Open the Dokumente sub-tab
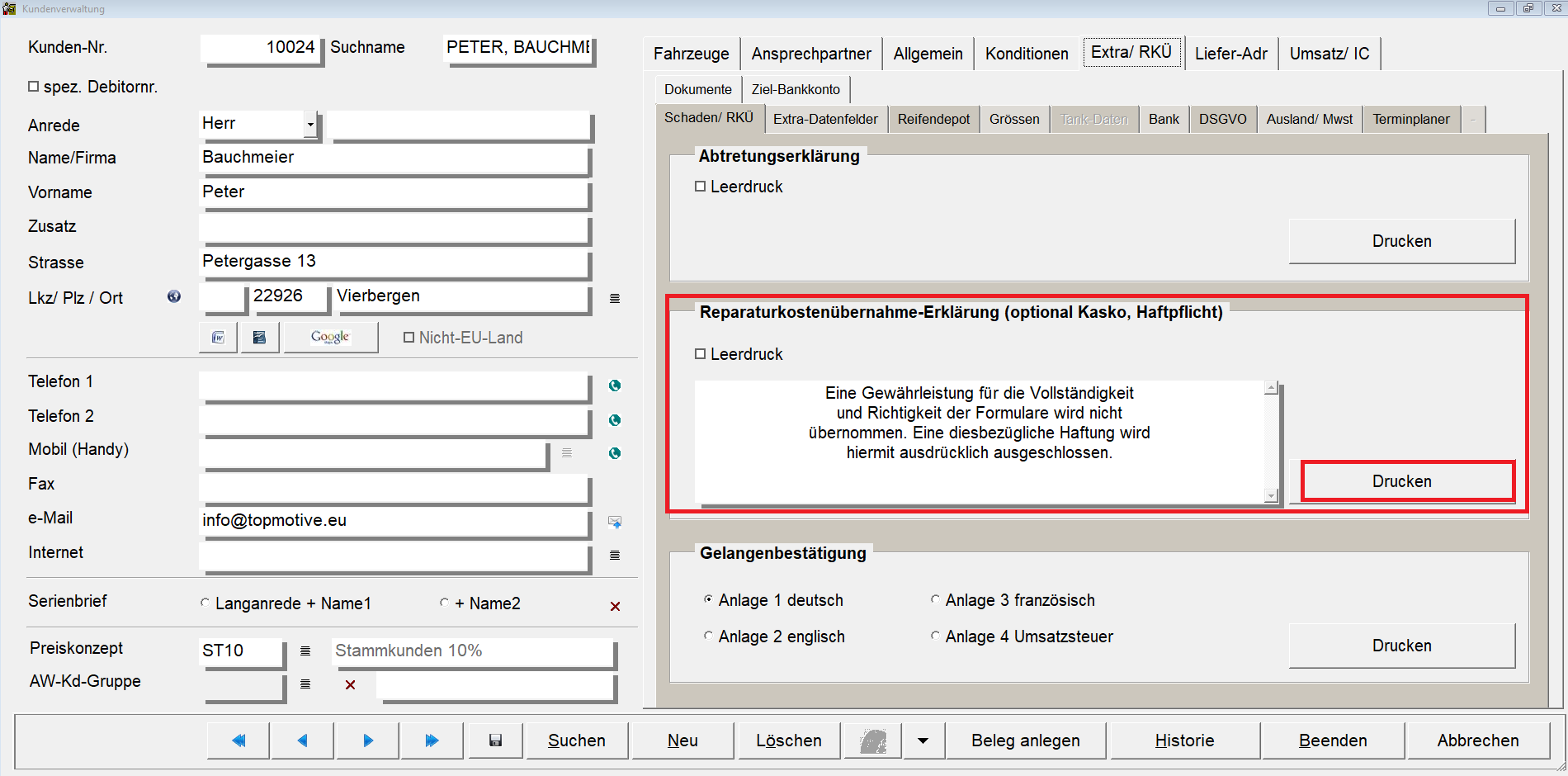Image resolution: width=1568 pixels, height=776 pixels. [x=698, y=89]
